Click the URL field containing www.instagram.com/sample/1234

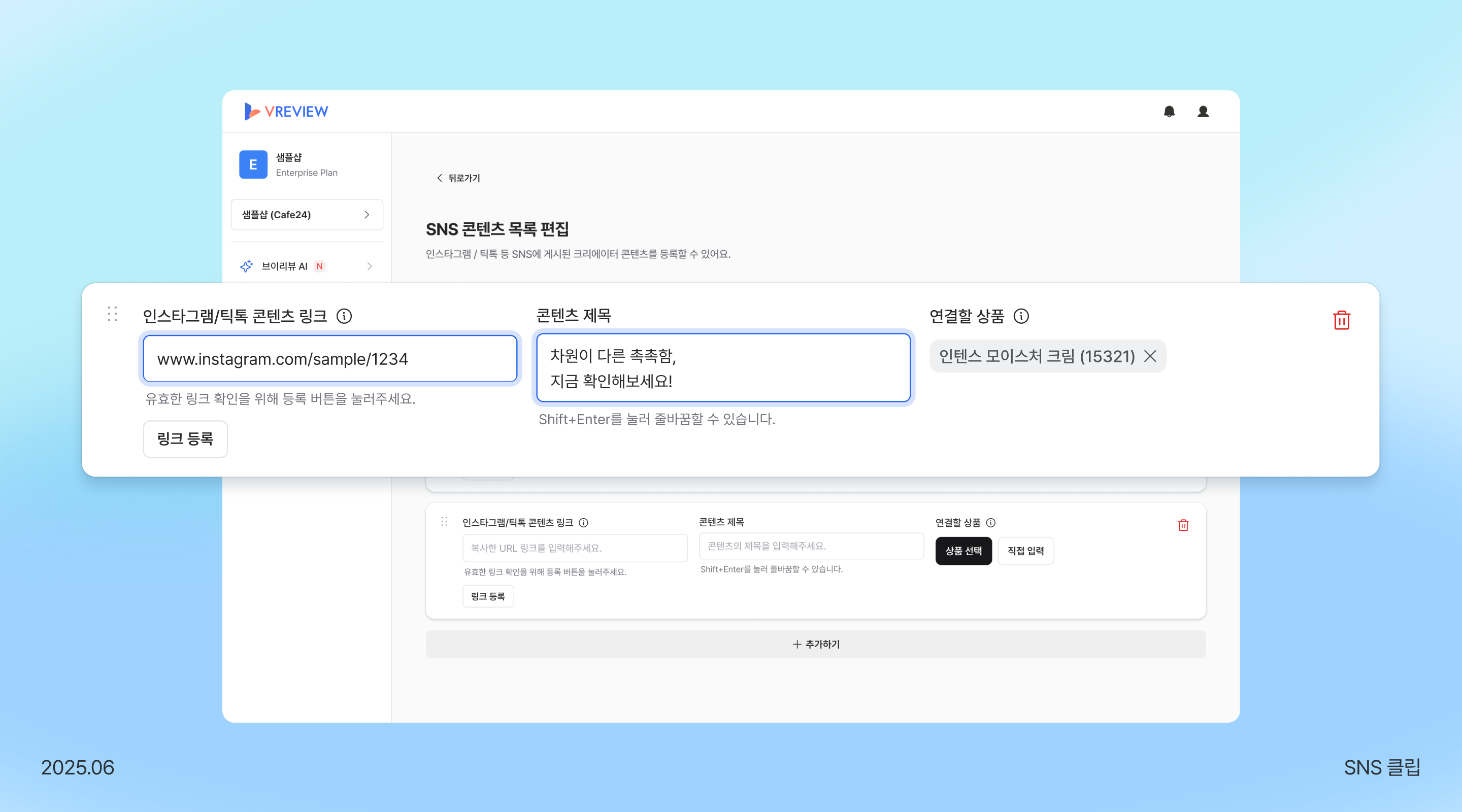point(330,359)
